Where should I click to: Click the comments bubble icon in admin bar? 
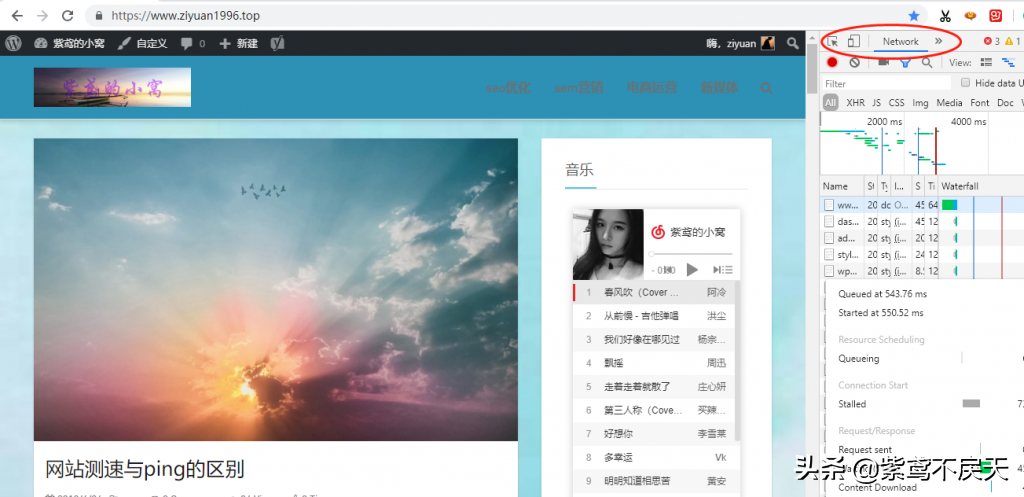[x=187, y=44]
